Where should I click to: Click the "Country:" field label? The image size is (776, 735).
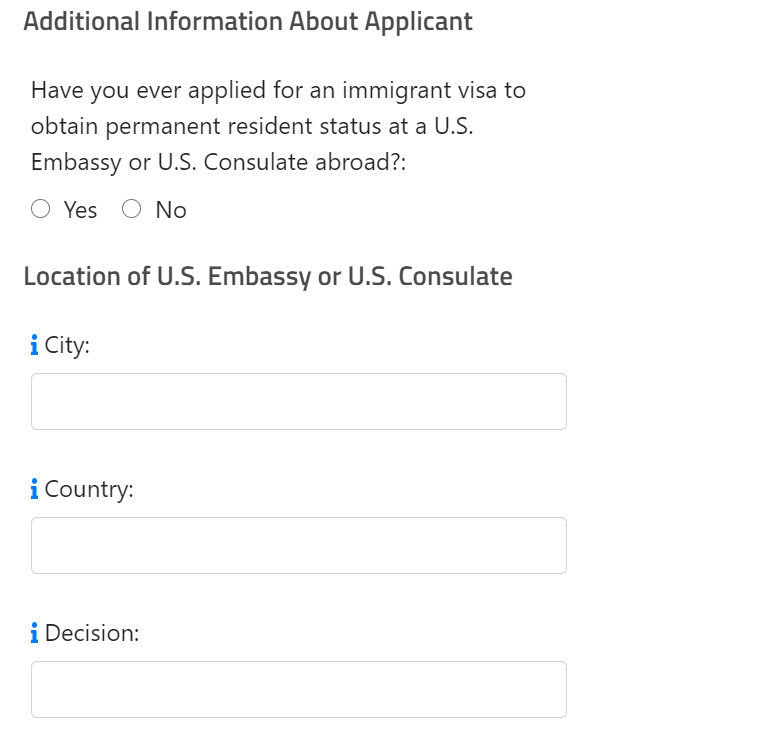tap(89, 490)
